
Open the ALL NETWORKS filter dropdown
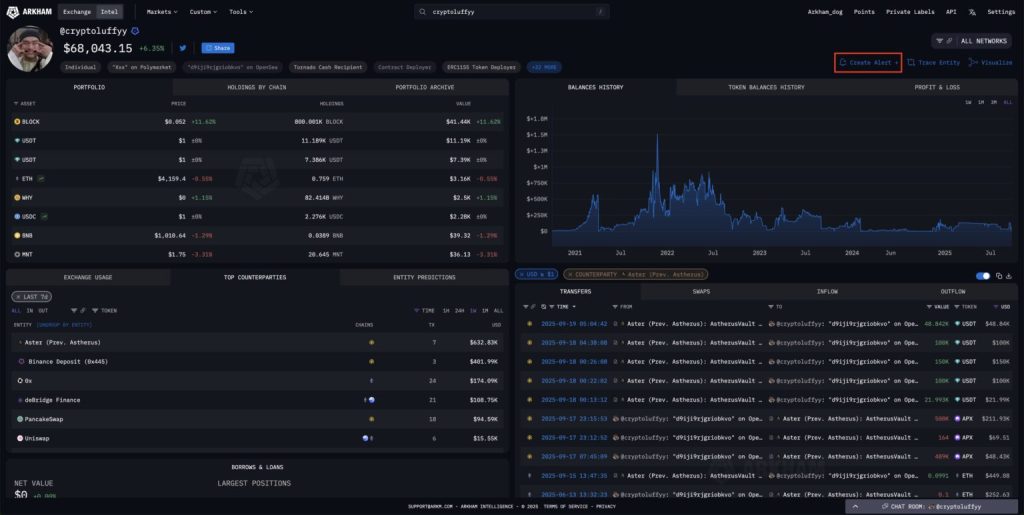(971, 41)
